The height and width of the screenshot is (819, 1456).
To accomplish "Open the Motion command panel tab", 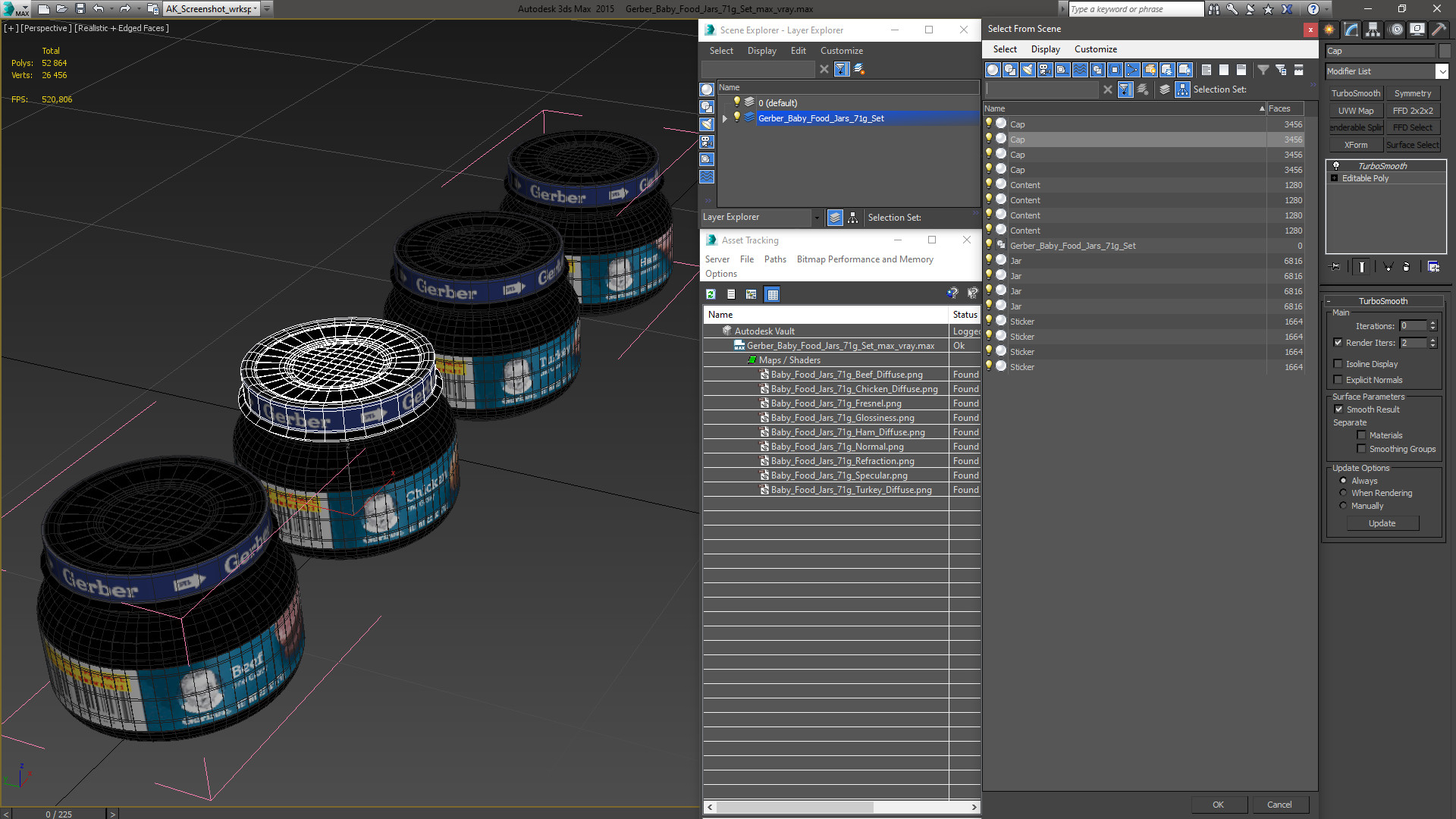I will [x=1396, y=30].
